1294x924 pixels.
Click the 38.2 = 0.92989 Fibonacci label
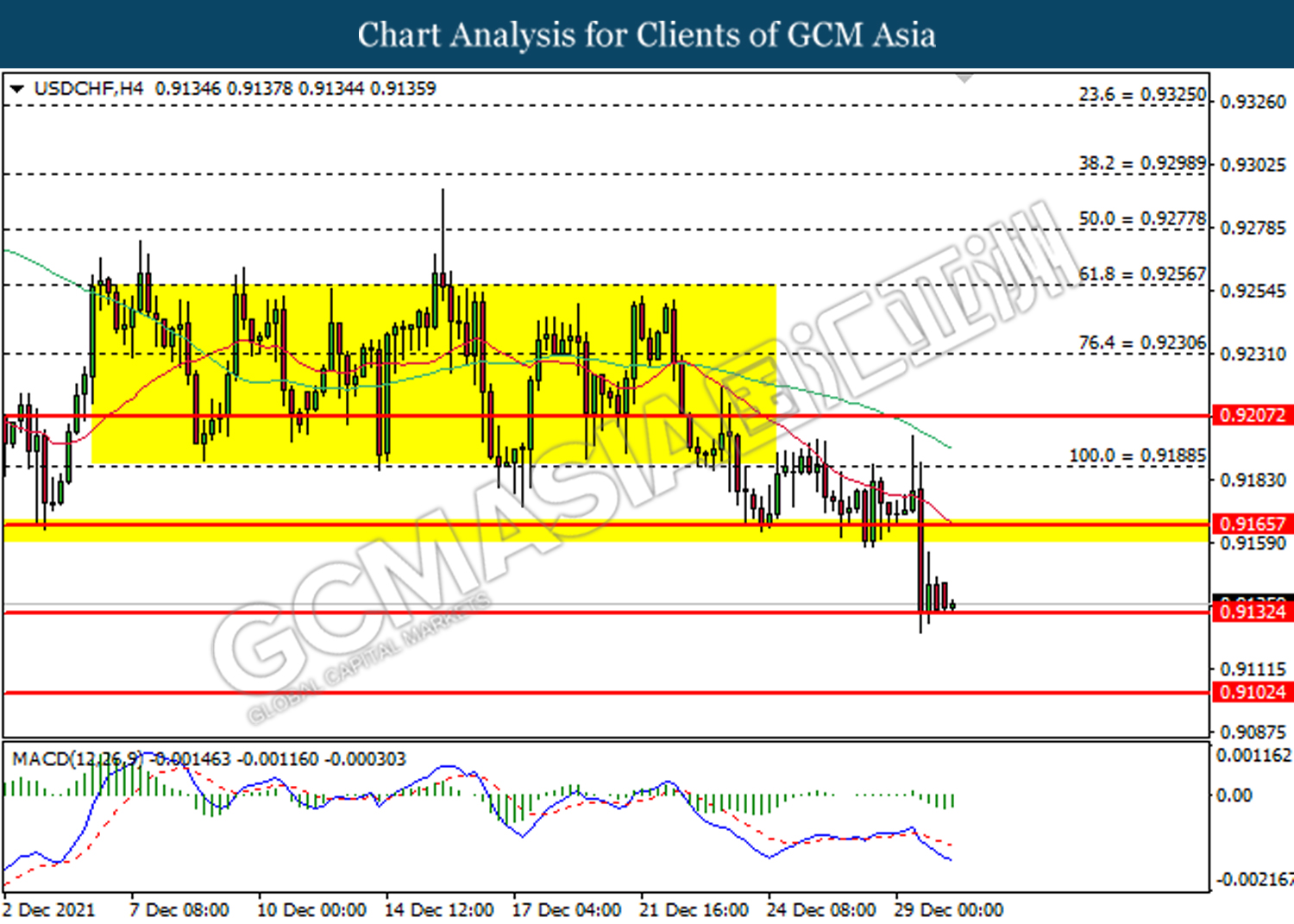tap(1142, 163)
